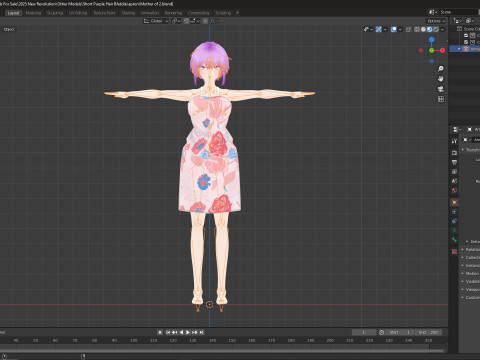Open the Render properties tab
Viewport: 480px width, 360px height.
click(454, 153)
